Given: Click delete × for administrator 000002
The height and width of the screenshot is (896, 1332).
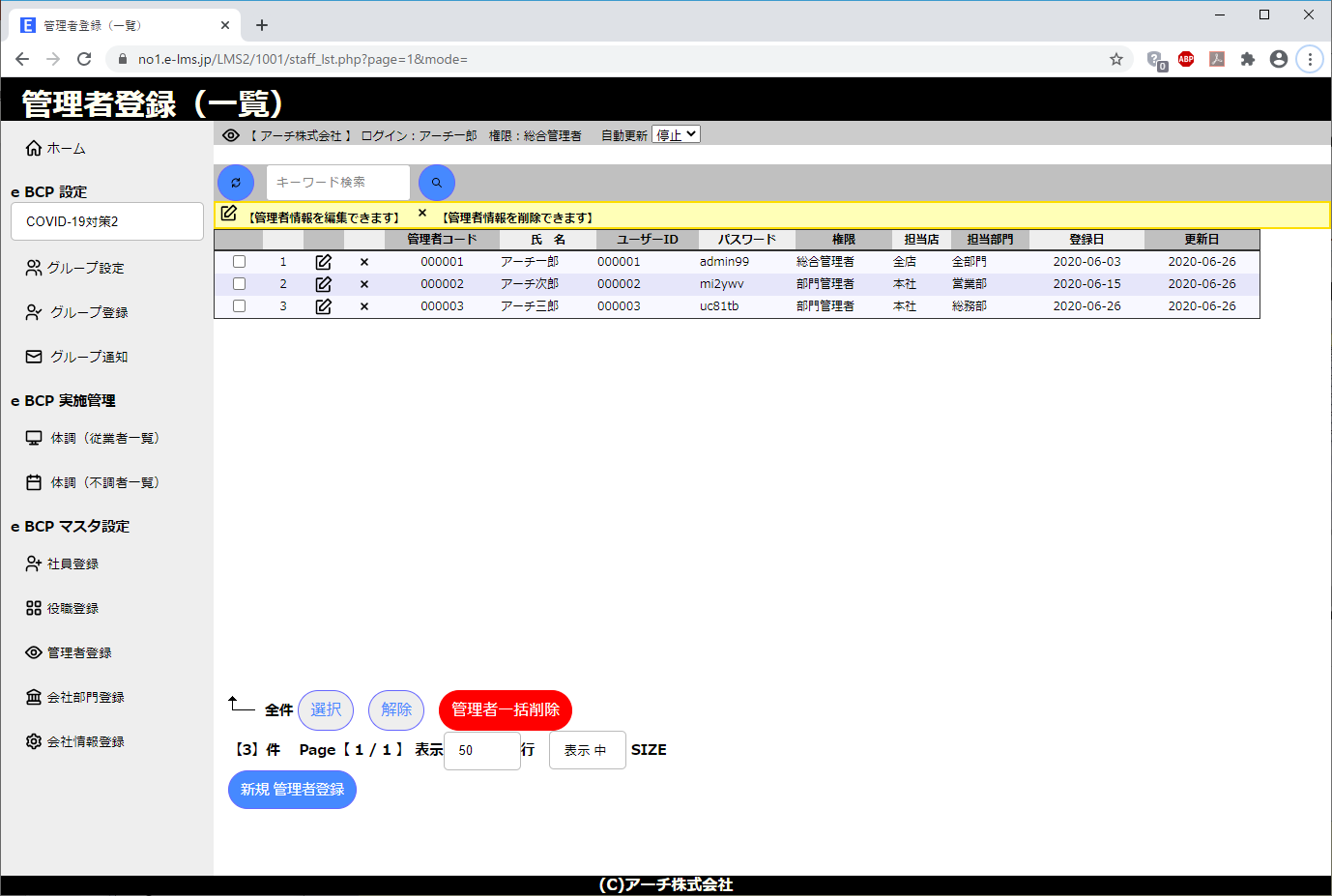Looking at the screenshot, I should coord(364,284).
